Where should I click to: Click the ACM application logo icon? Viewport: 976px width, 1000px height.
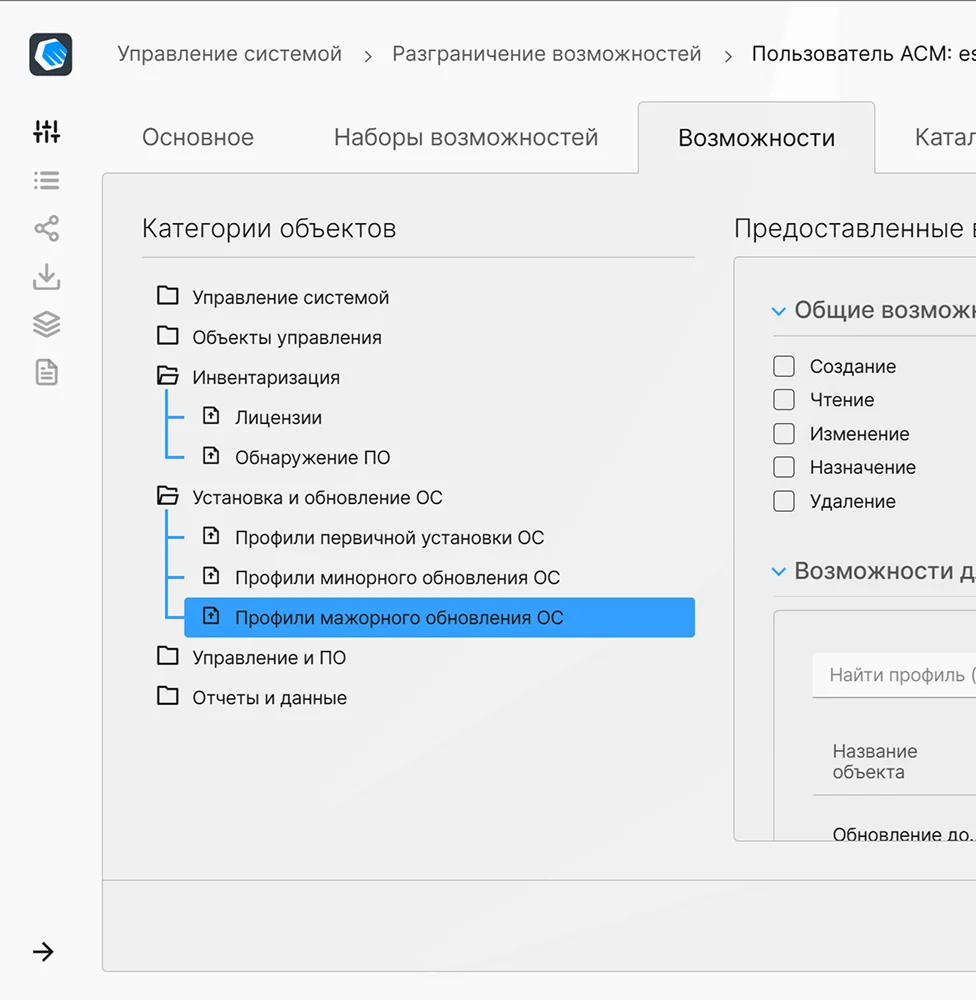50,54
